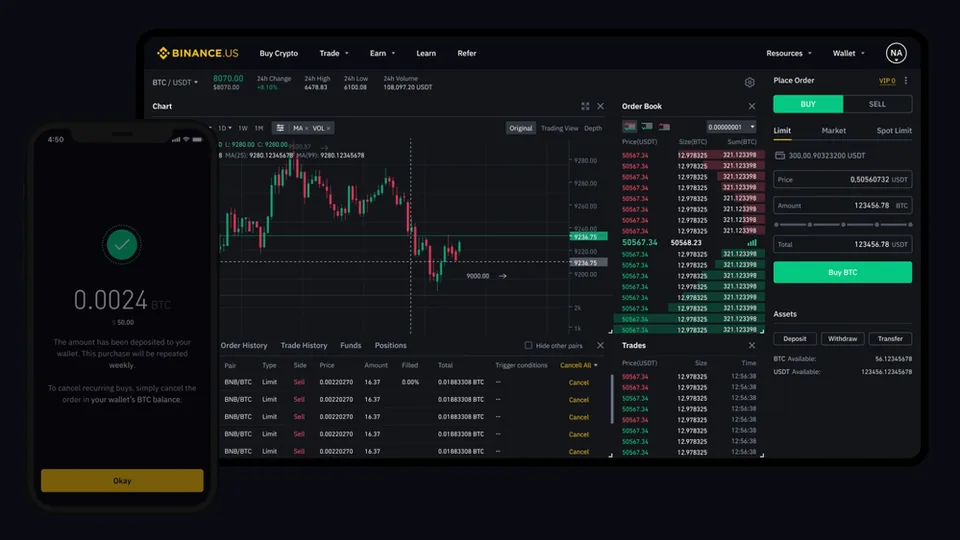Show only asks view in order book

pos(664,127)
